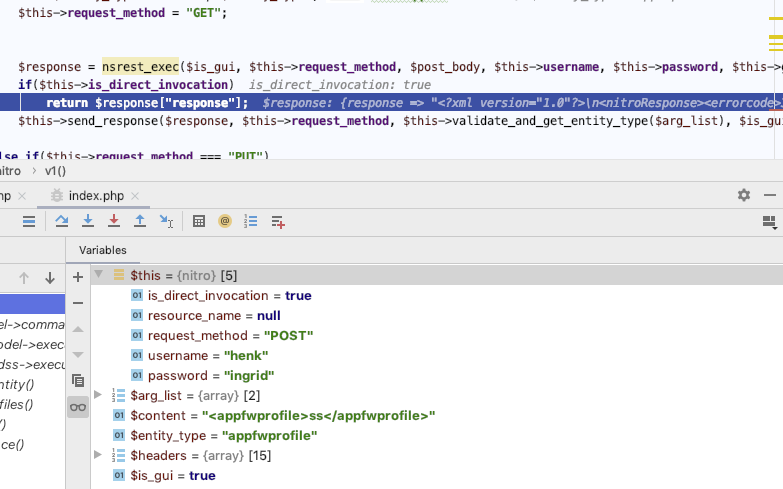Screen dimensions: 783x489
Task: Click the Duplicate Watch copy icon
Action: point(78,380)
